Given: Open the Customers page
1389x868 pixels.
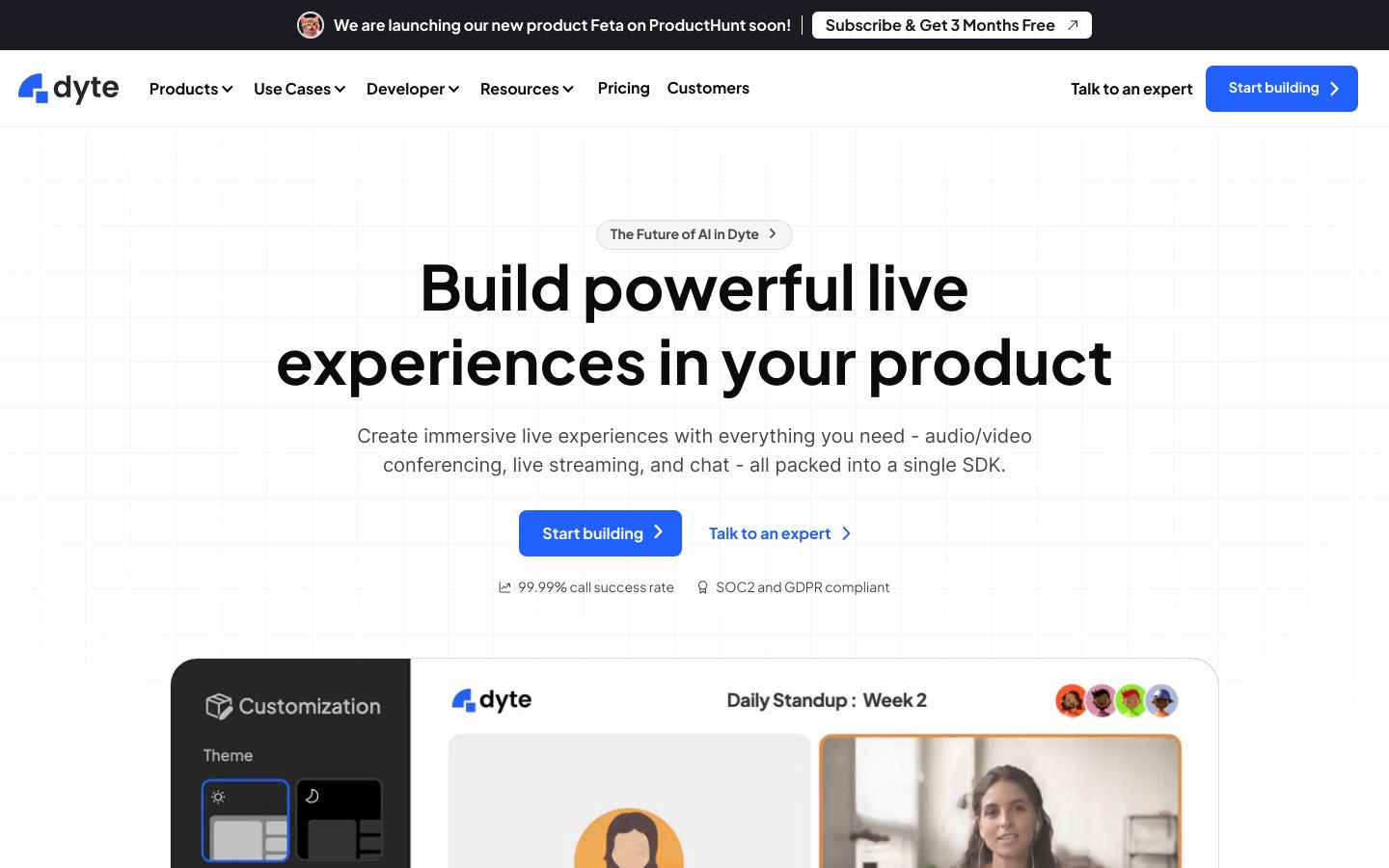Looking at the screenshot, I should pyautogui.click(x=708, y=88).
